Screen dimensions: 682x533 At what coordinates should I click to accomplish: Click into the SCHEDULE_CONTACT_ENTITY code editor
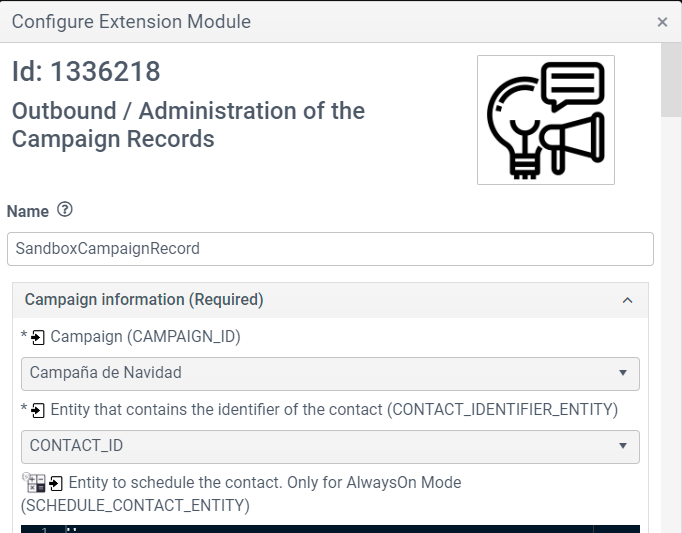330,528
